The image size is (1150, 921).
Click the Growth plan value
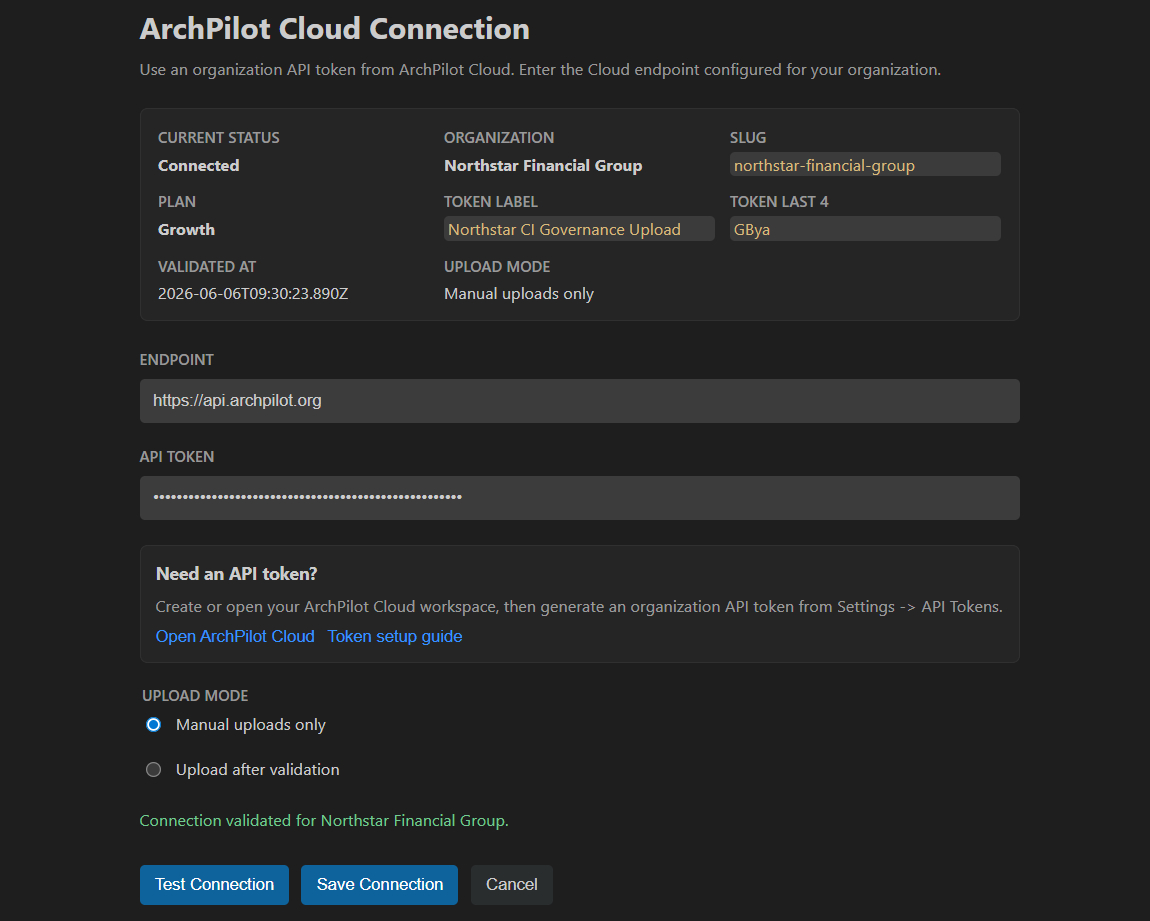point(186,230)
